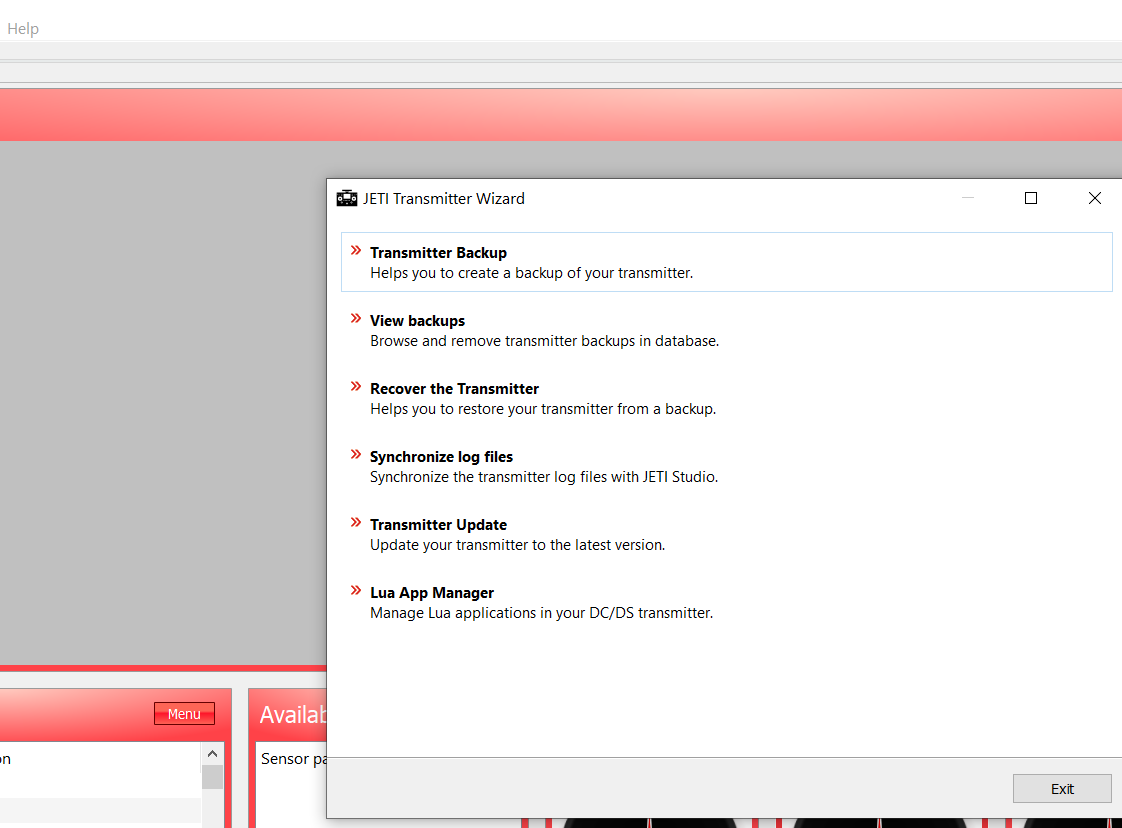Click the arrow icon beside Lua App Manager

point(356,590)
